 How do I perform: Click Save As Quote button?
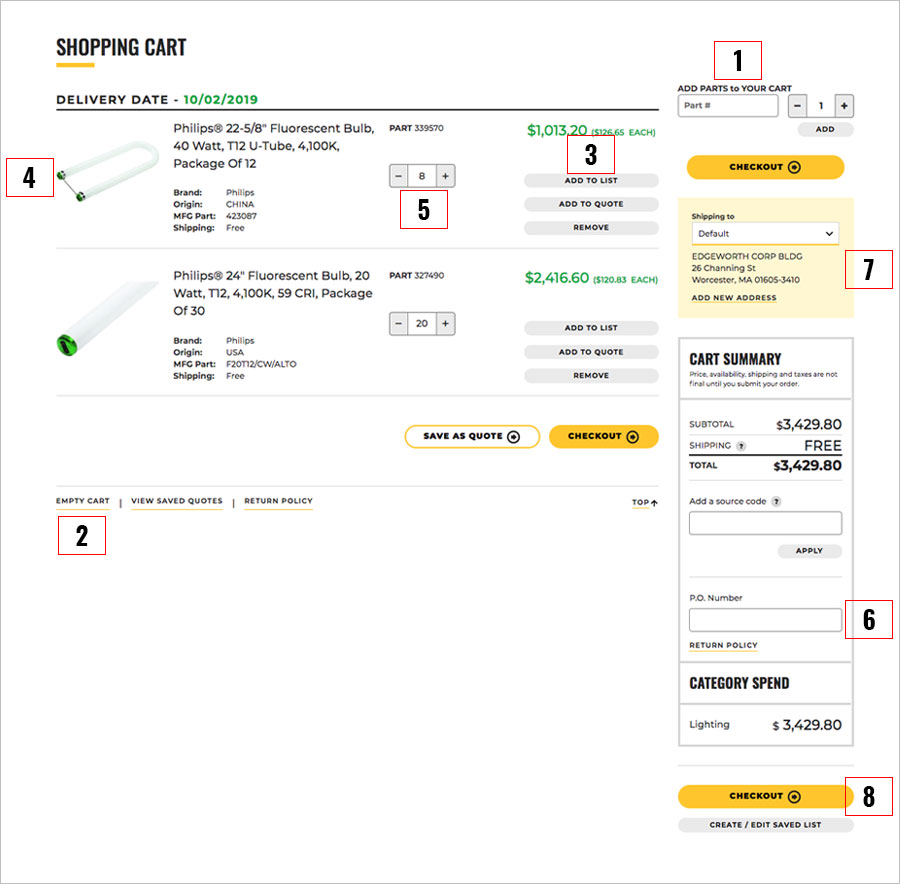(x=471, y=436)
